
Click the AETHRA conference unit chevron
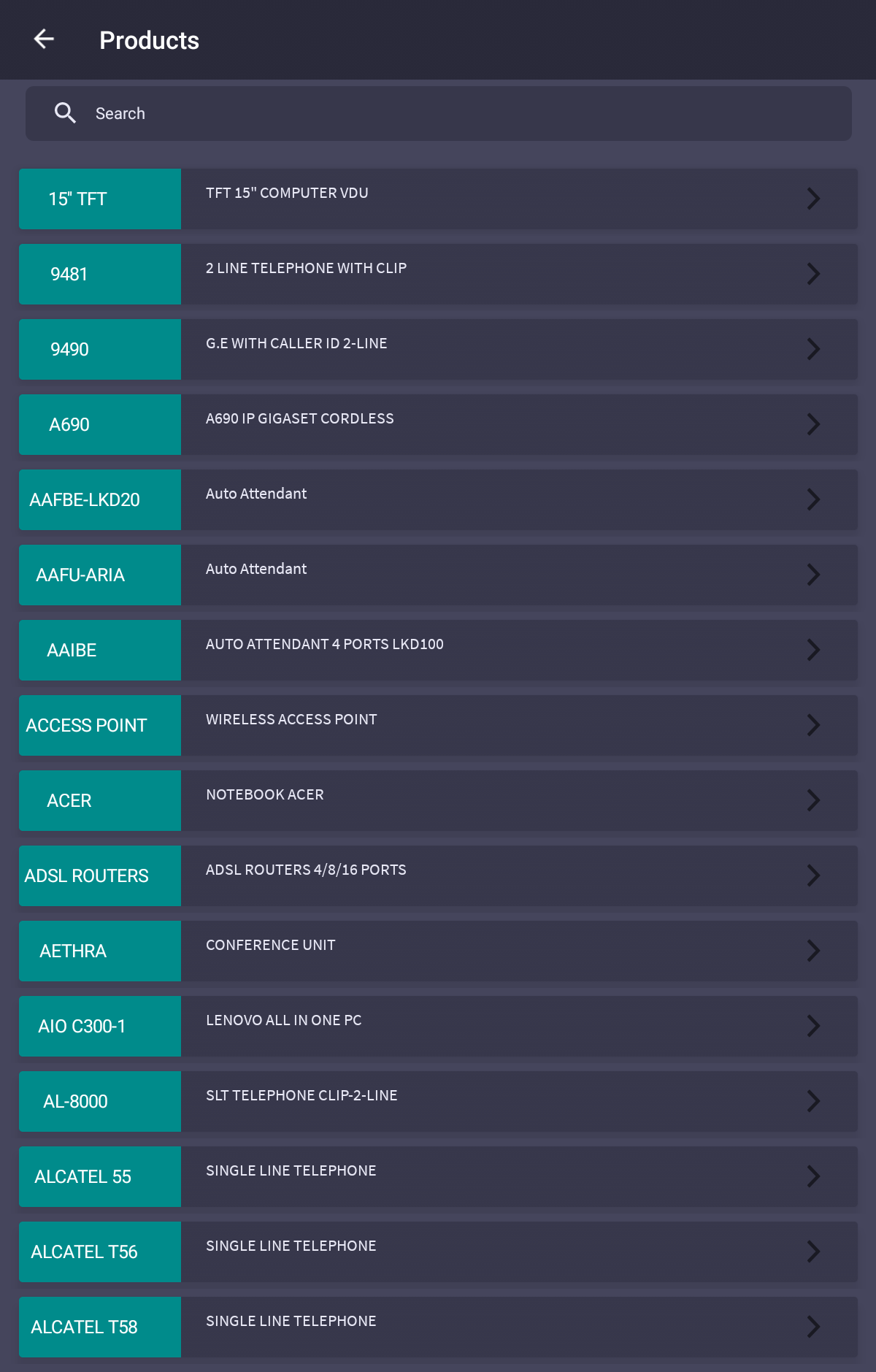pyautogui.click(x=813, y=951)
